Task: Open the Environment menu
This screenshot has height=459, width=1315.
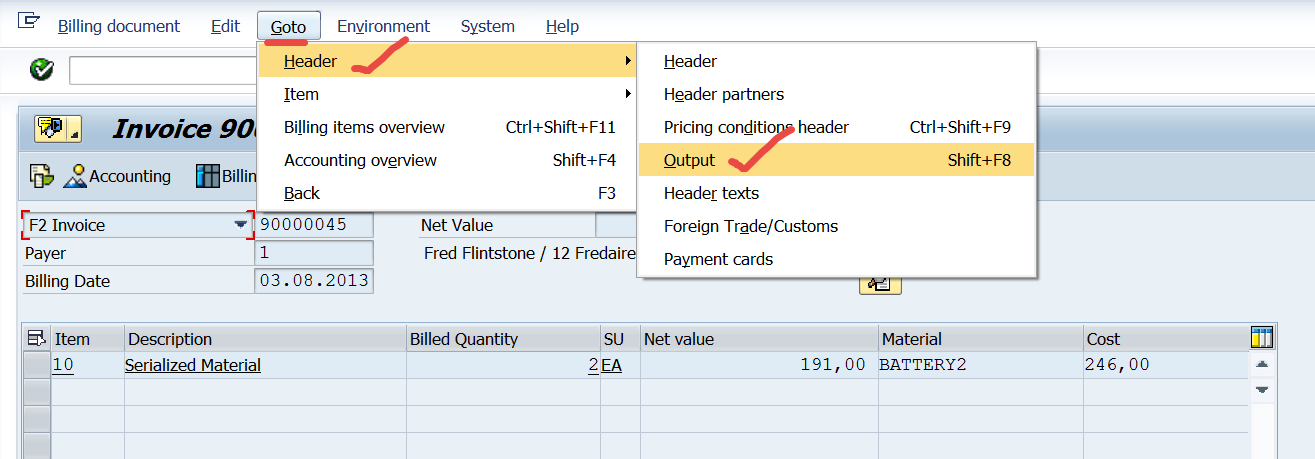Action: tap(383, 26)
